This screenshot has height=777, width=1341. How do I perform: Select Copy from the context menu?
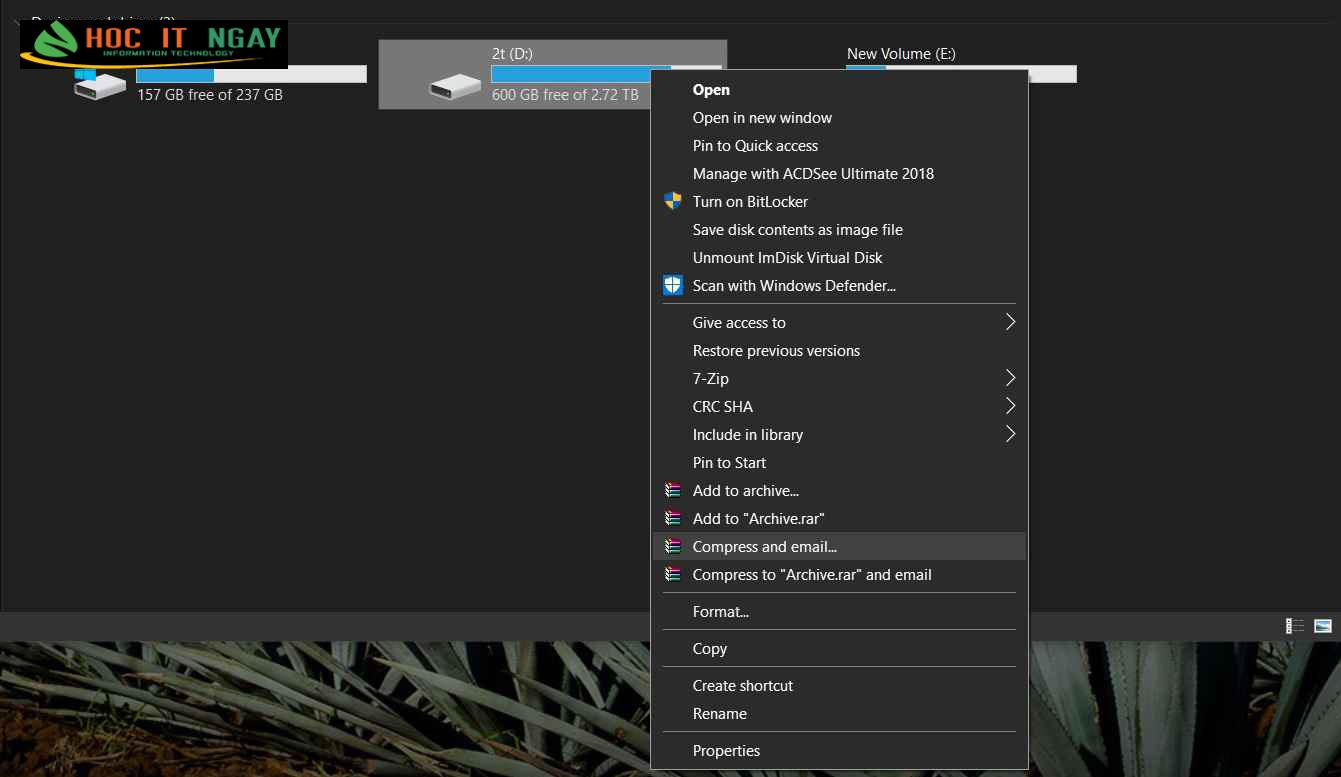click(x=839, y=649)
